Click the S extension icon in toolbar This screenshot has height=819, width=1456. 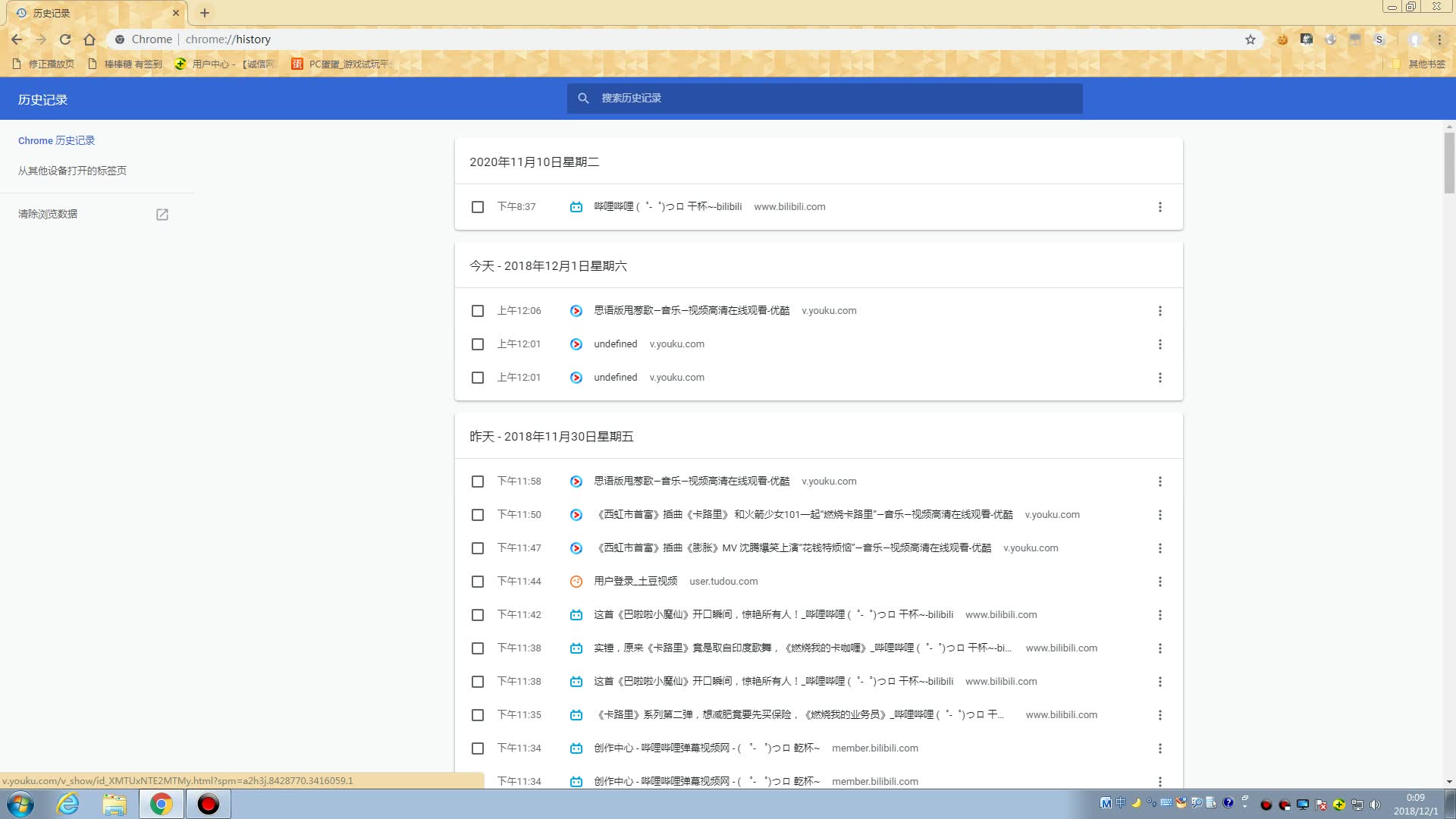pos(1379,39)
